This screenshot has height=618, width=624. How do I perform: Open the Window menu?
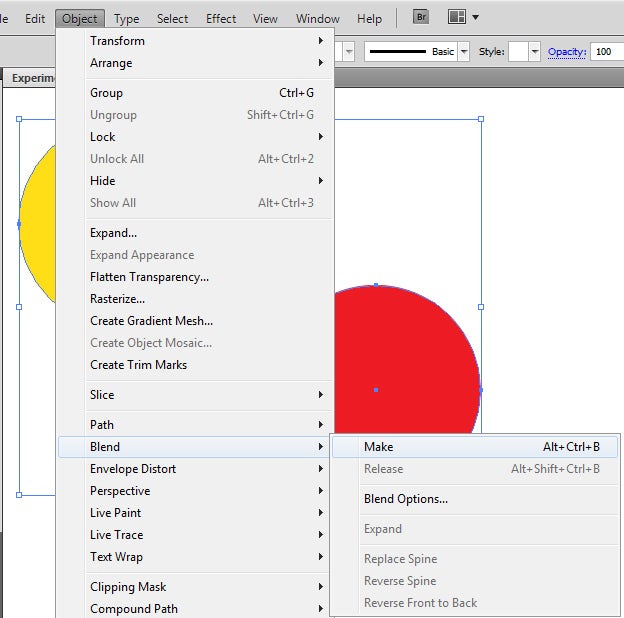click(x=318, y=19)
